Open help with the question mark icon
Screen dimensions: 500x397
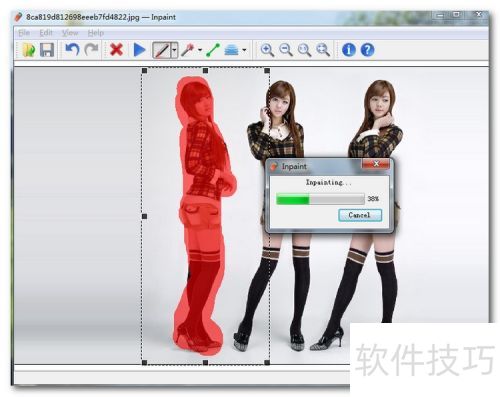coord(367,50)
